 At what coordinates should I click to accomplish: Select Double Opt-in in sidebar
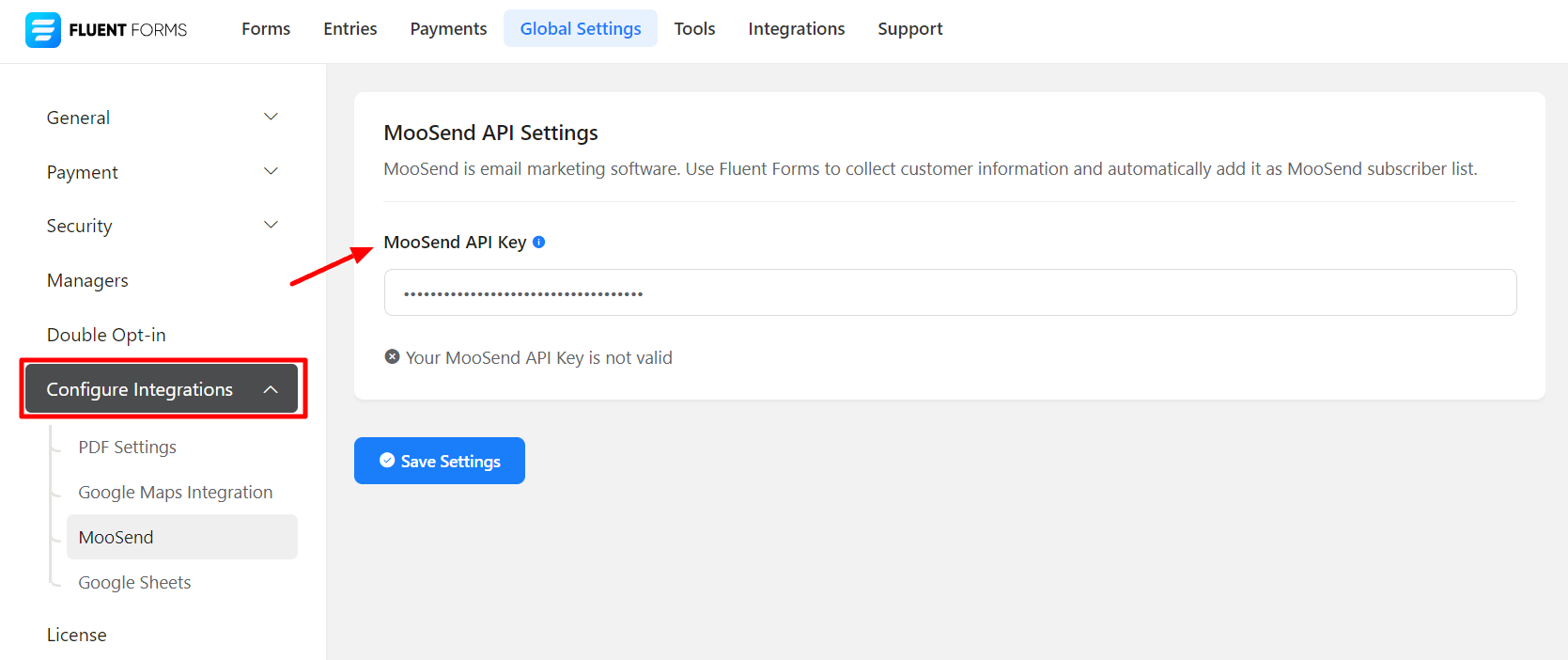[106, 335]
